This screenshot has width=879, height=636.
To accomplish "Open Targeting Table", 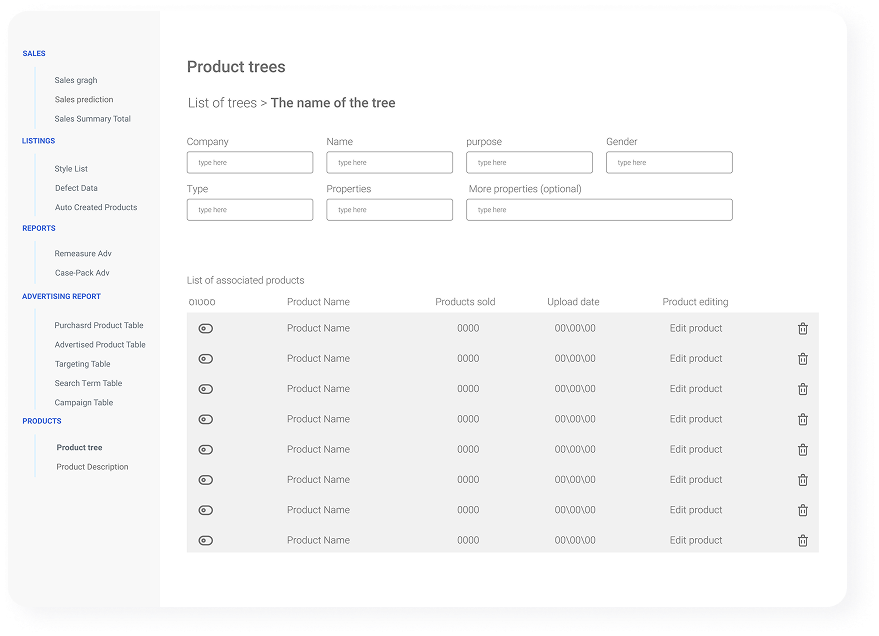I will click(x=82, y=364).
